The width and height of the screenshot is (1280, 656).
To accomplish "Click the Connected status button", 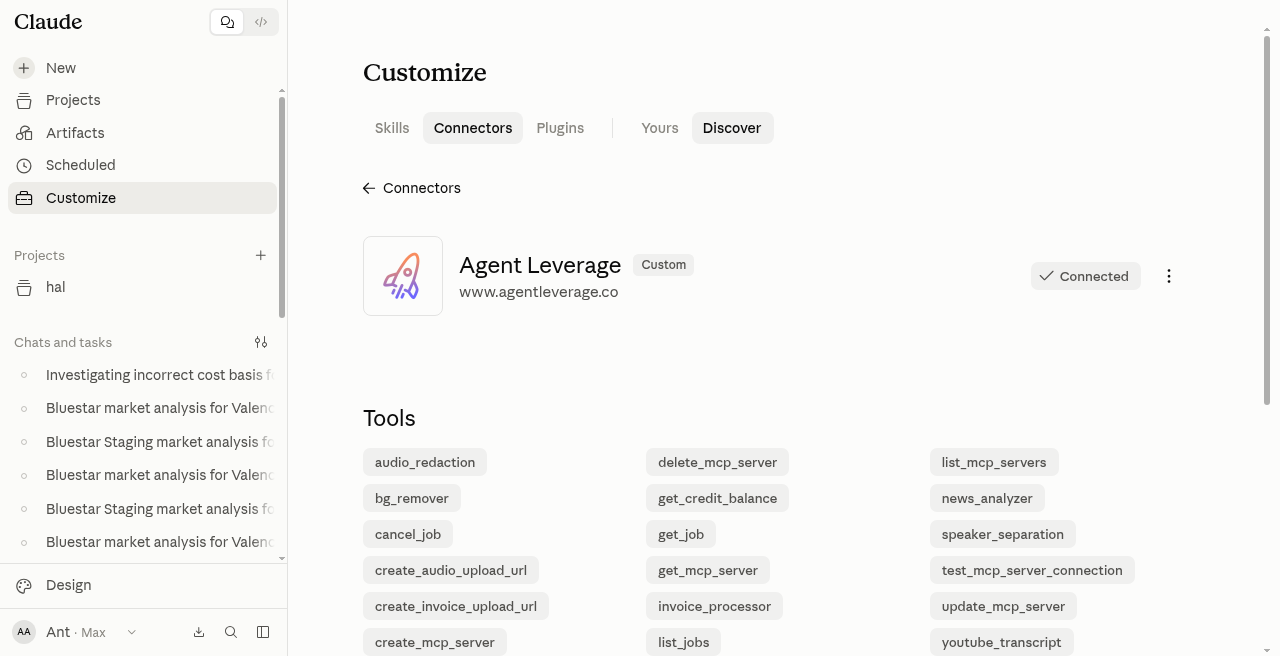I will point(1086,276).
